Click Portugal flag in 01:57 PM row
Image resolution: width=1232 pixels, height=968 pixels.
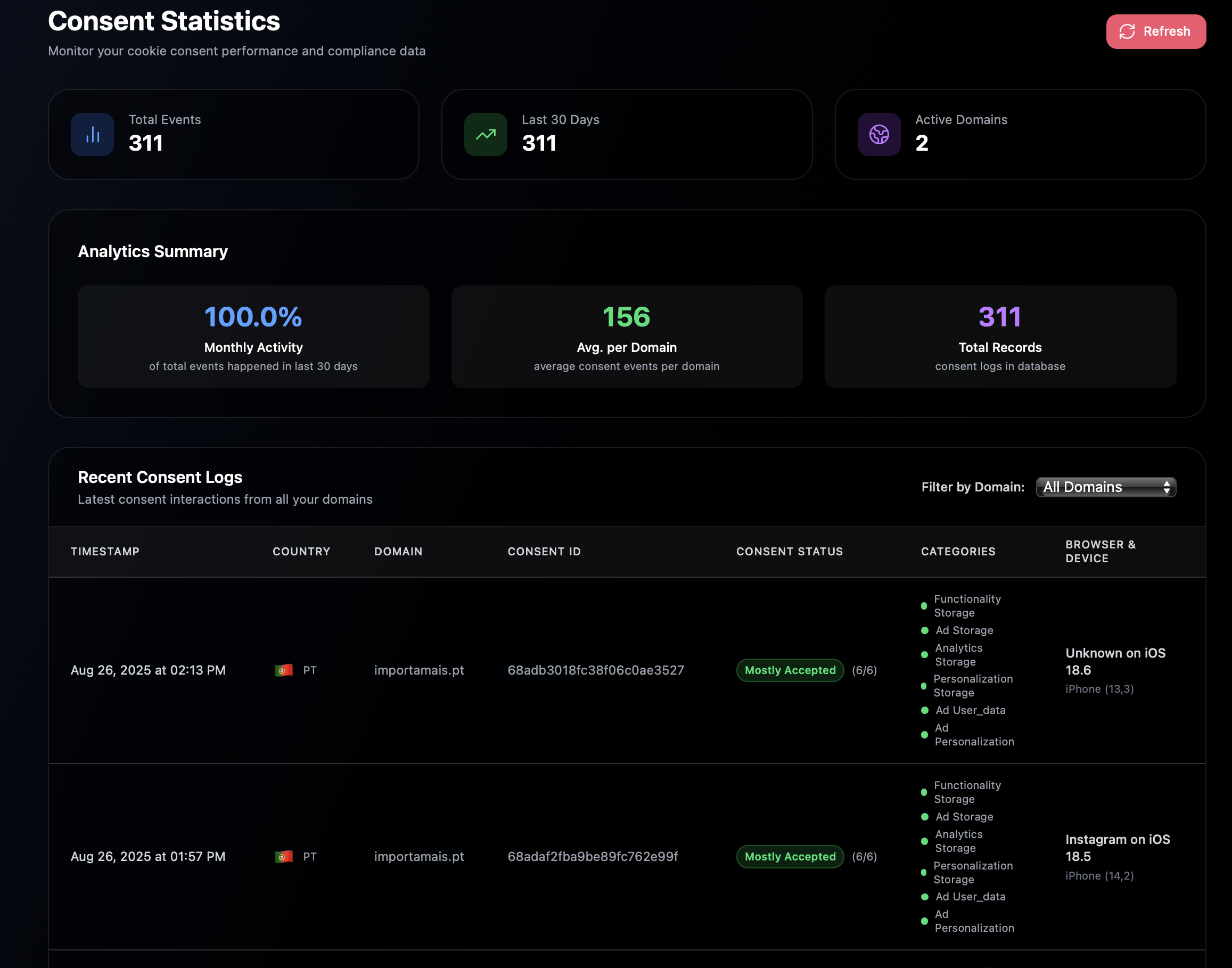tap(284, 856)
